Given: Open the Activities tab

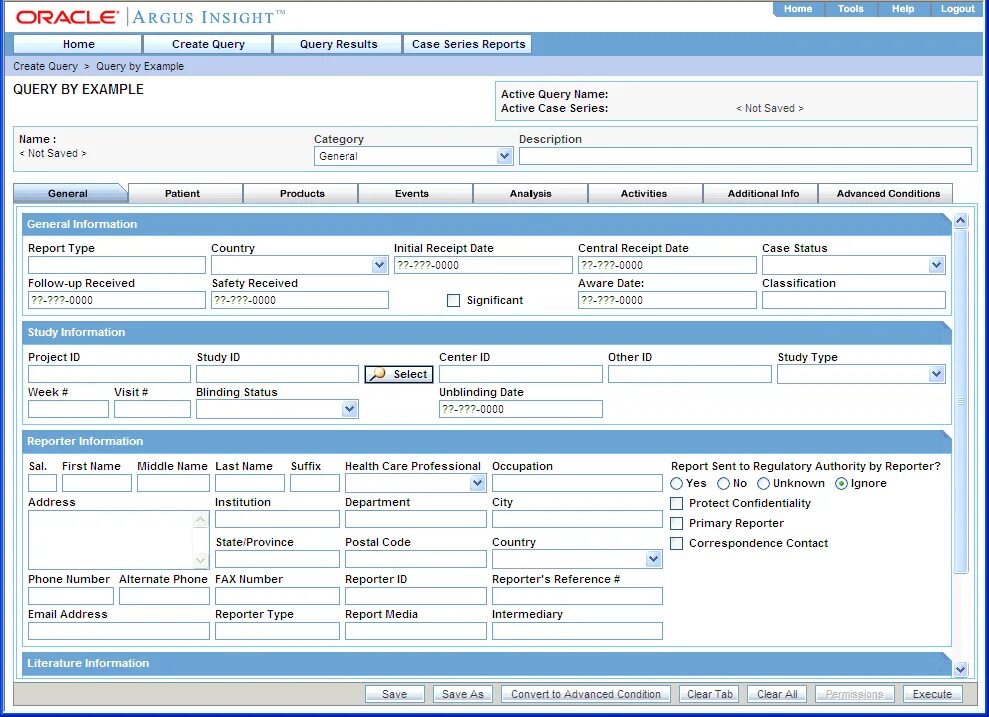Looking at the screenshot, I should point(644,194).
